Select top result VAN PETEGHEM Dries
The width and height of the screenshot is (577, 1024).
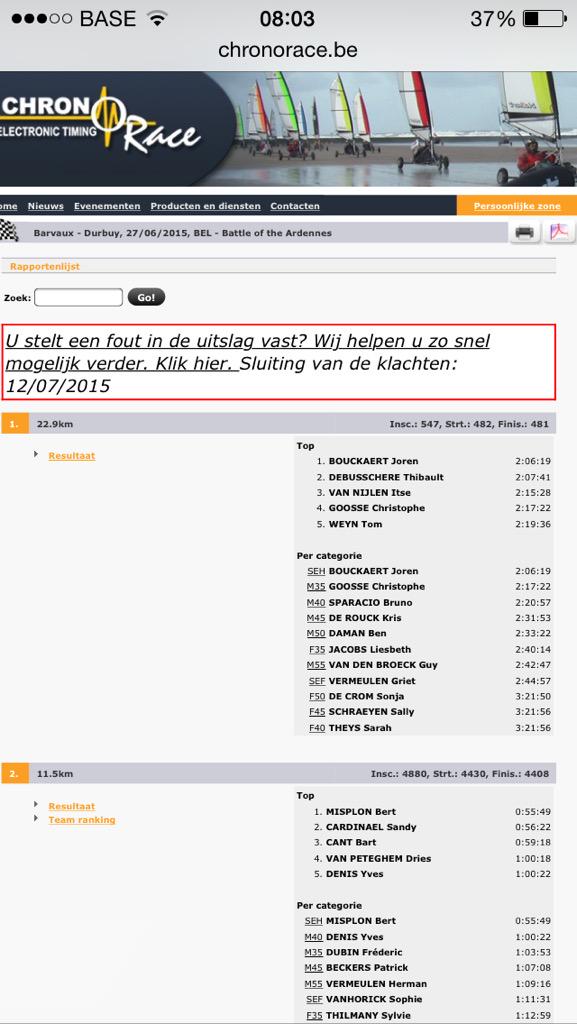point(379,858)
